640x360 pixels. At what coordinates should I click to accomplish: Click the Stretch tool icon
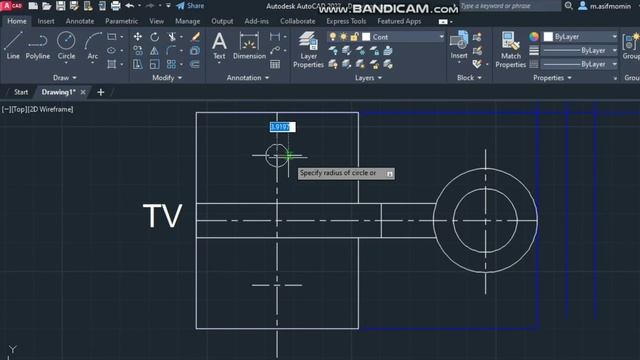click(x=138, y=64)
